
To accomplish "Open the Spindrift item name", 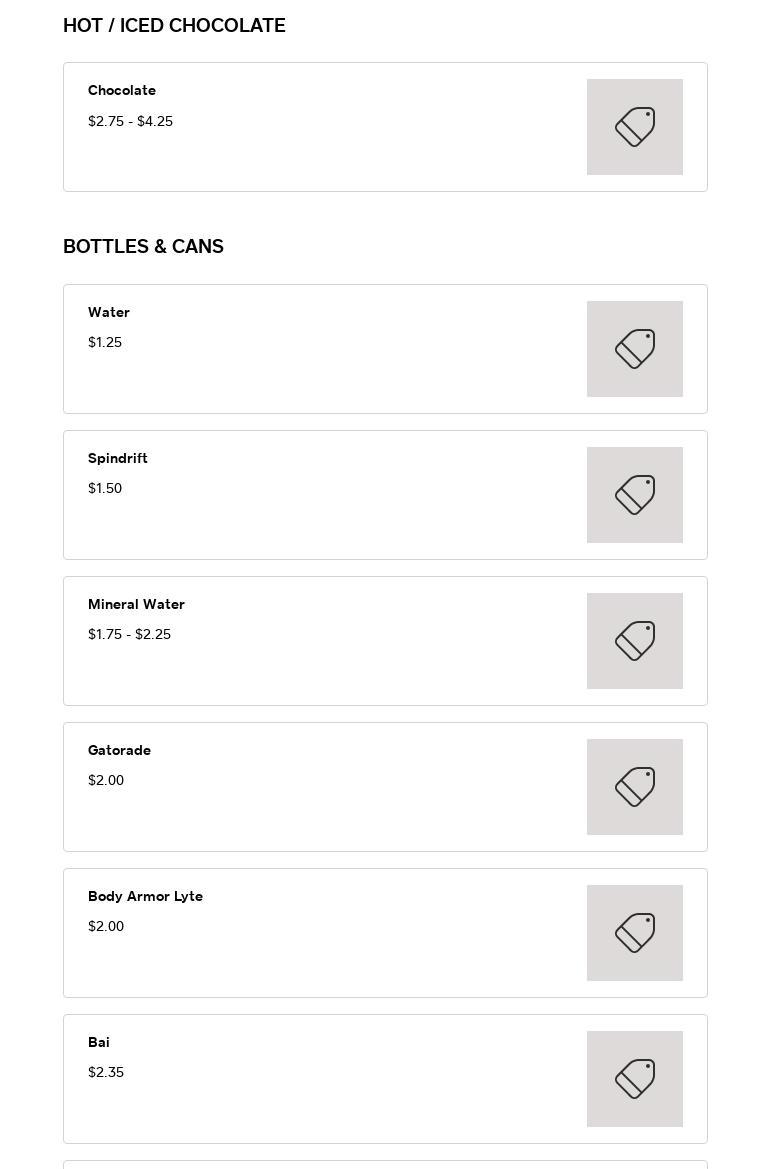I will coord(118,458).
